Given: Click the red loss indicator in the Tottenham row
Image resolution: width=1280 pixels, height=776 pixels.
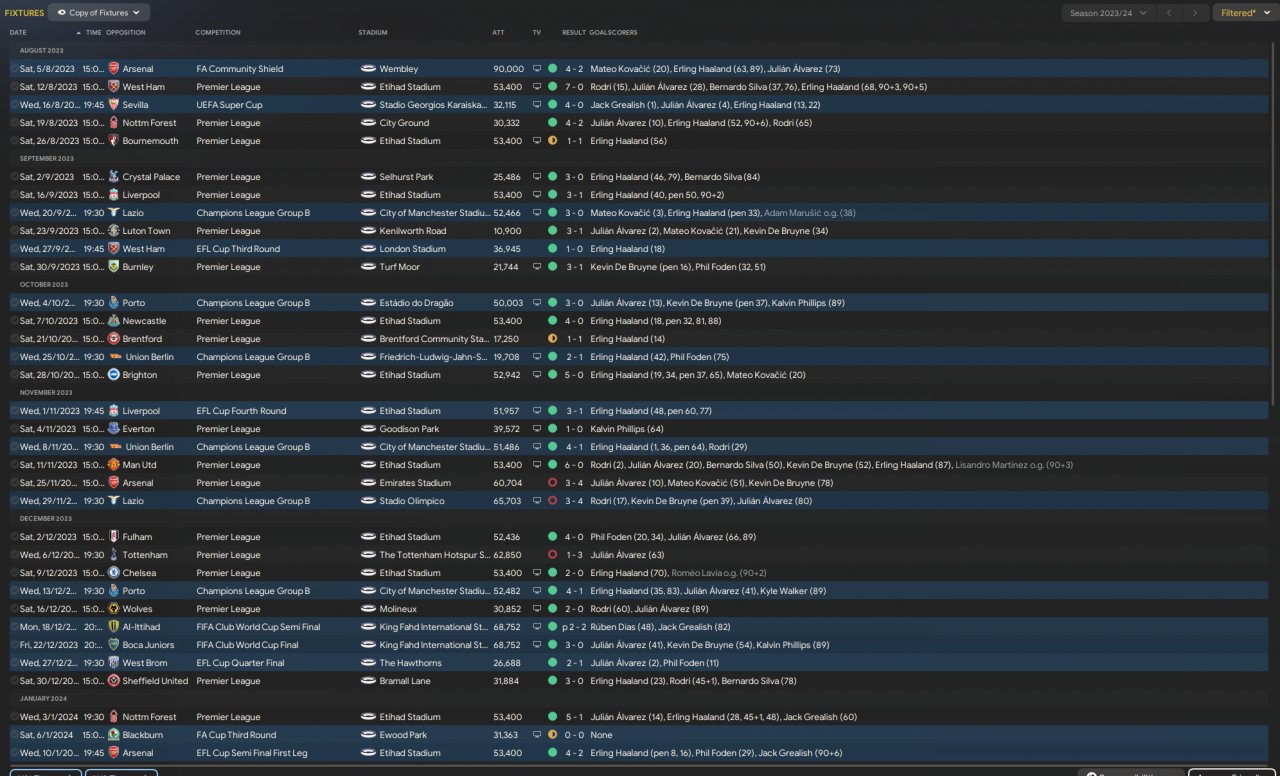Looking at the screenshot, I should (552, 555).
